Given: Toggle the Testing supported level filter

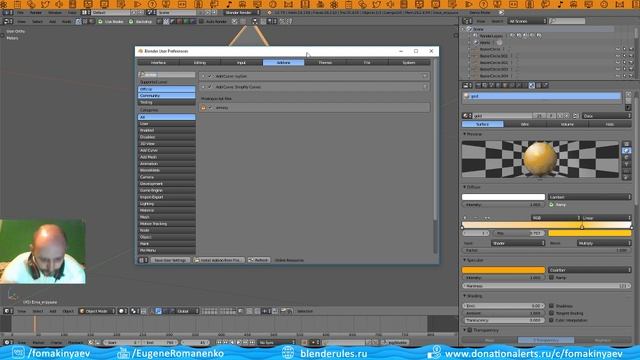Looking at the screenshot, I should [x=167, y=102].
